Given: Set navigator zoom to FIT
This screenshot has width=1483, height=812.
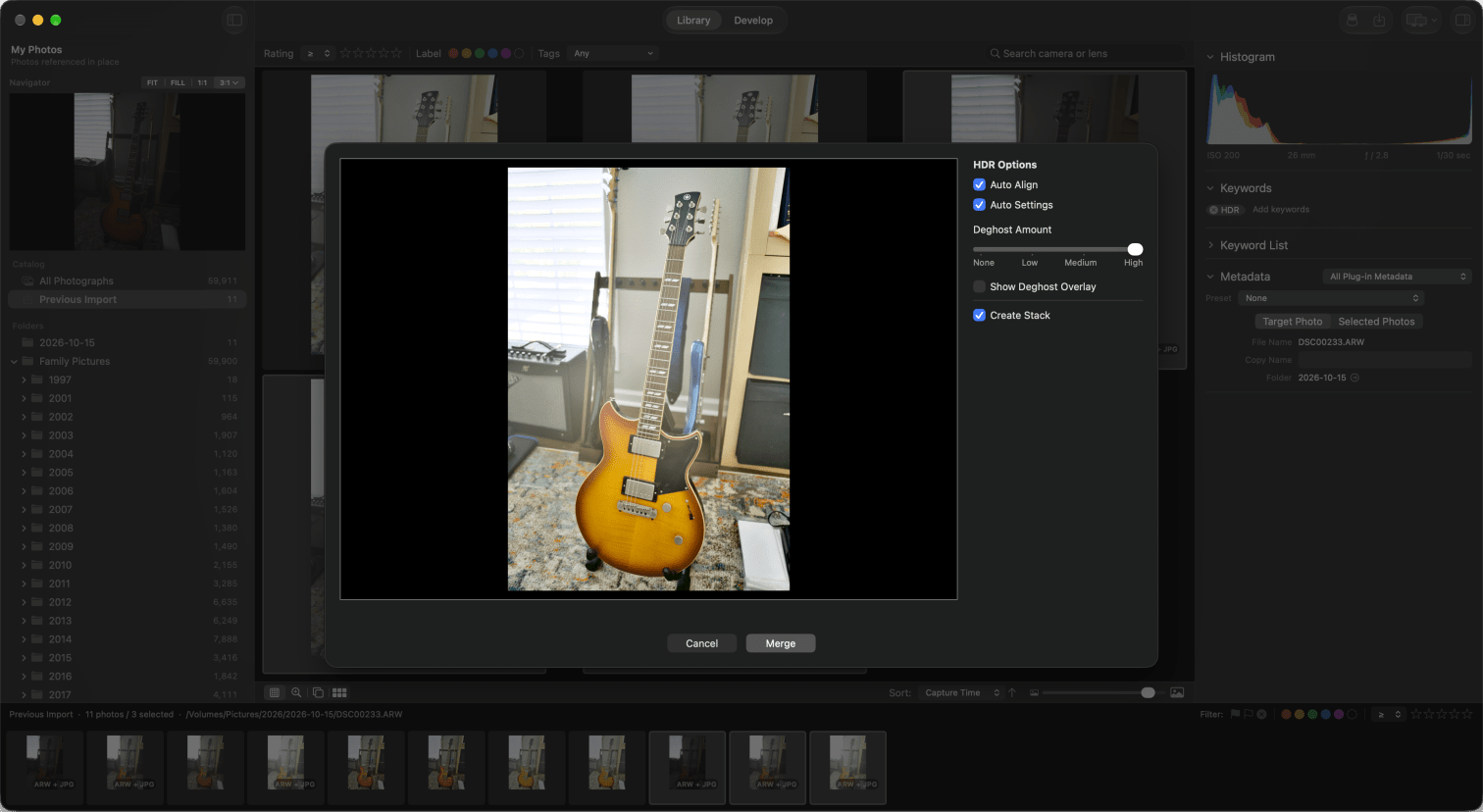Looking at the screenshot, I should pyautogui.click(x=152, y=82).
